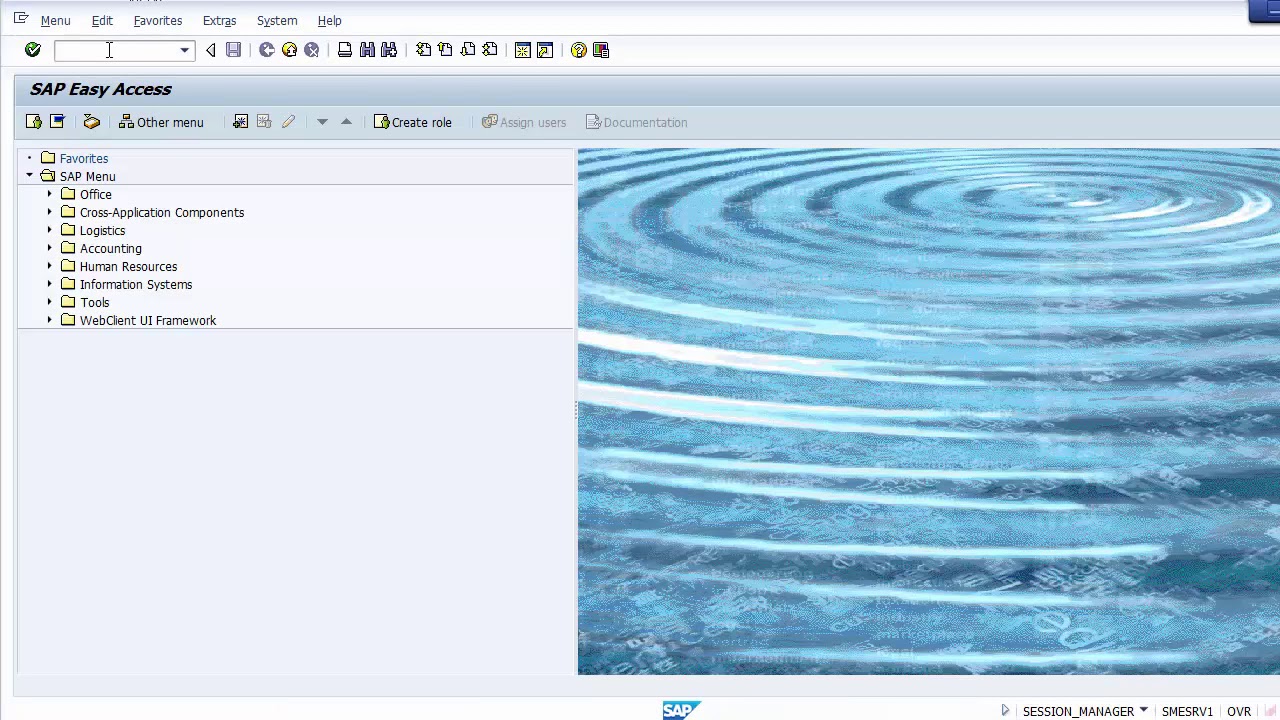Click the window menu icon left of Menu
The width and height of the screenshot is (1280, 720).
(x=21, y=19)
